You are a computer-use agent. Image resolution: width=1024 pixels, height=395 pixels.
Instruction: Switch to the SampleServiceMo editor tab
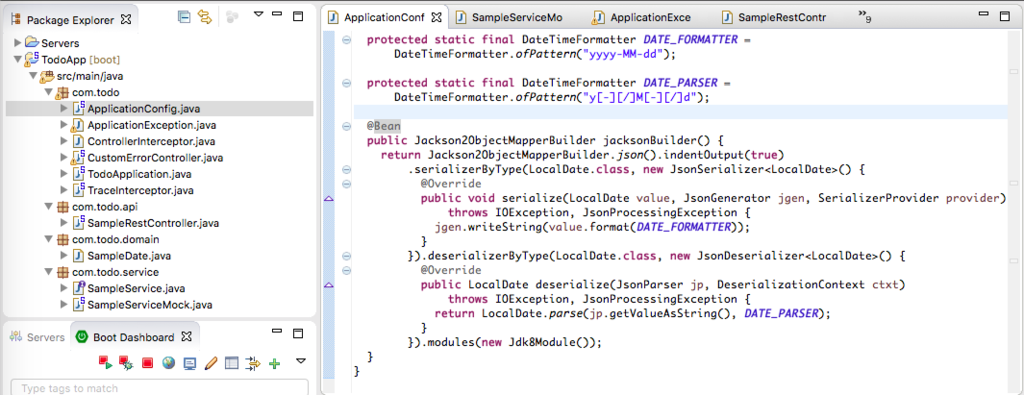click(x=509, y=18)
